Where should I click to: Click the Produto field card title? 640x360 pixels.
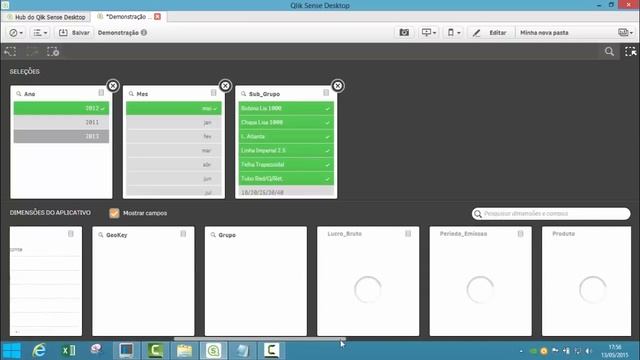coord(563,234)
